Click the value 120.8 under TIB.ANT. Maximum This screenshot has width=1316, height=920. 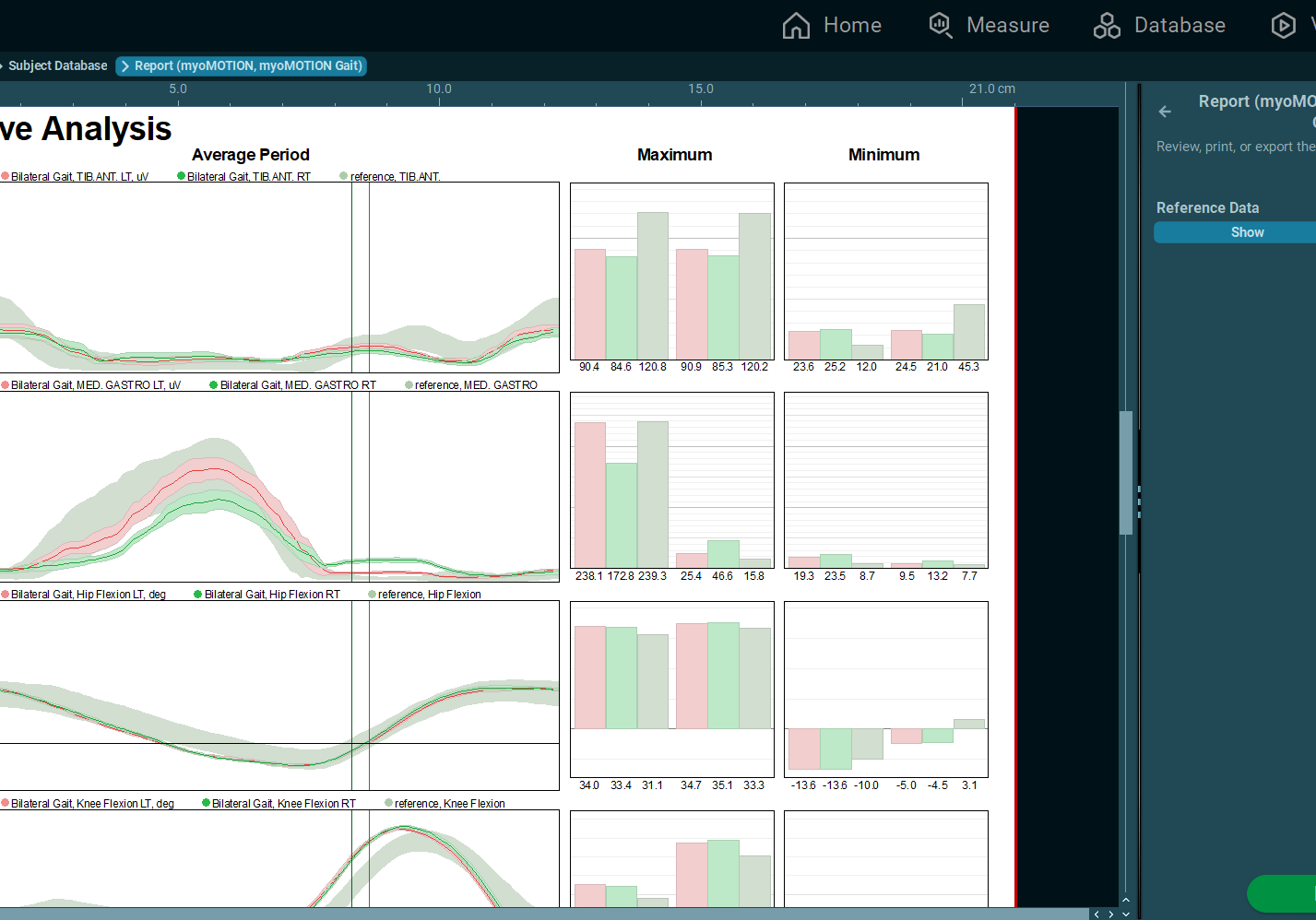tap(652, 367)
